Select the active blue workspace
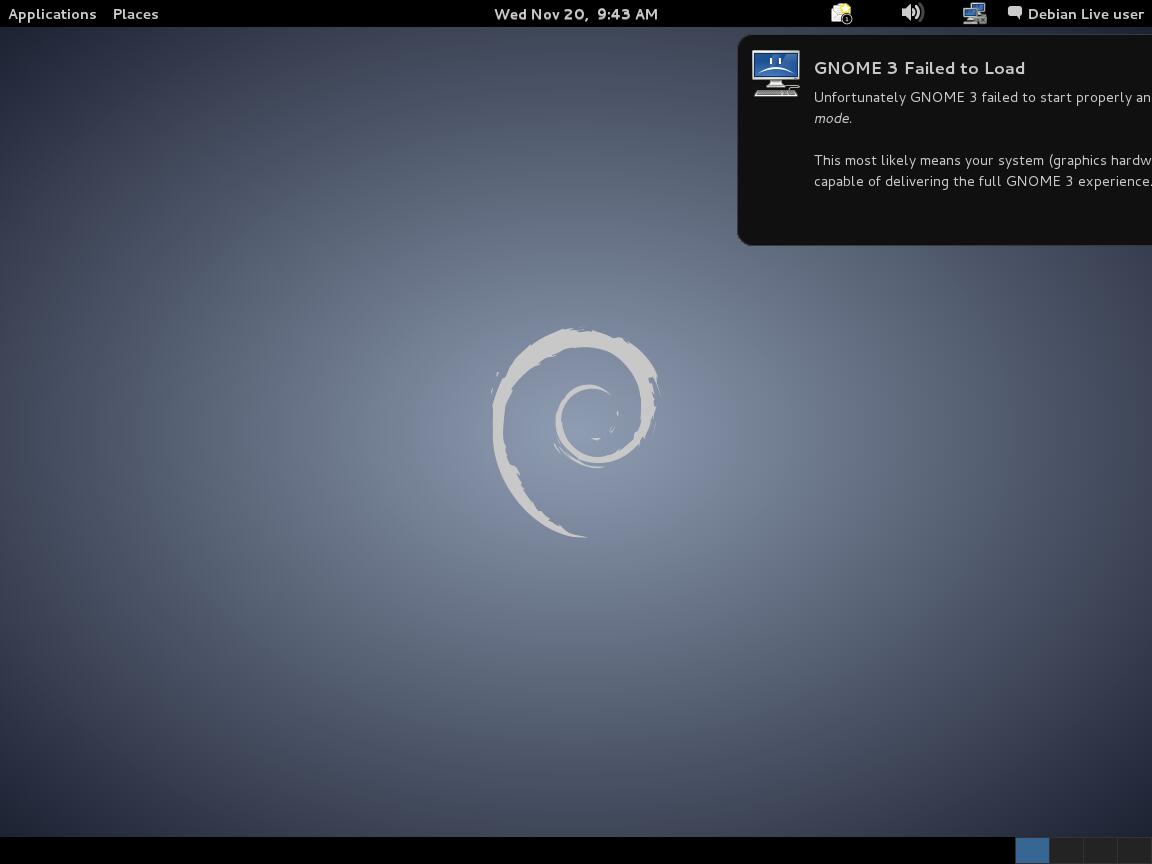 tap(1032, 850)
